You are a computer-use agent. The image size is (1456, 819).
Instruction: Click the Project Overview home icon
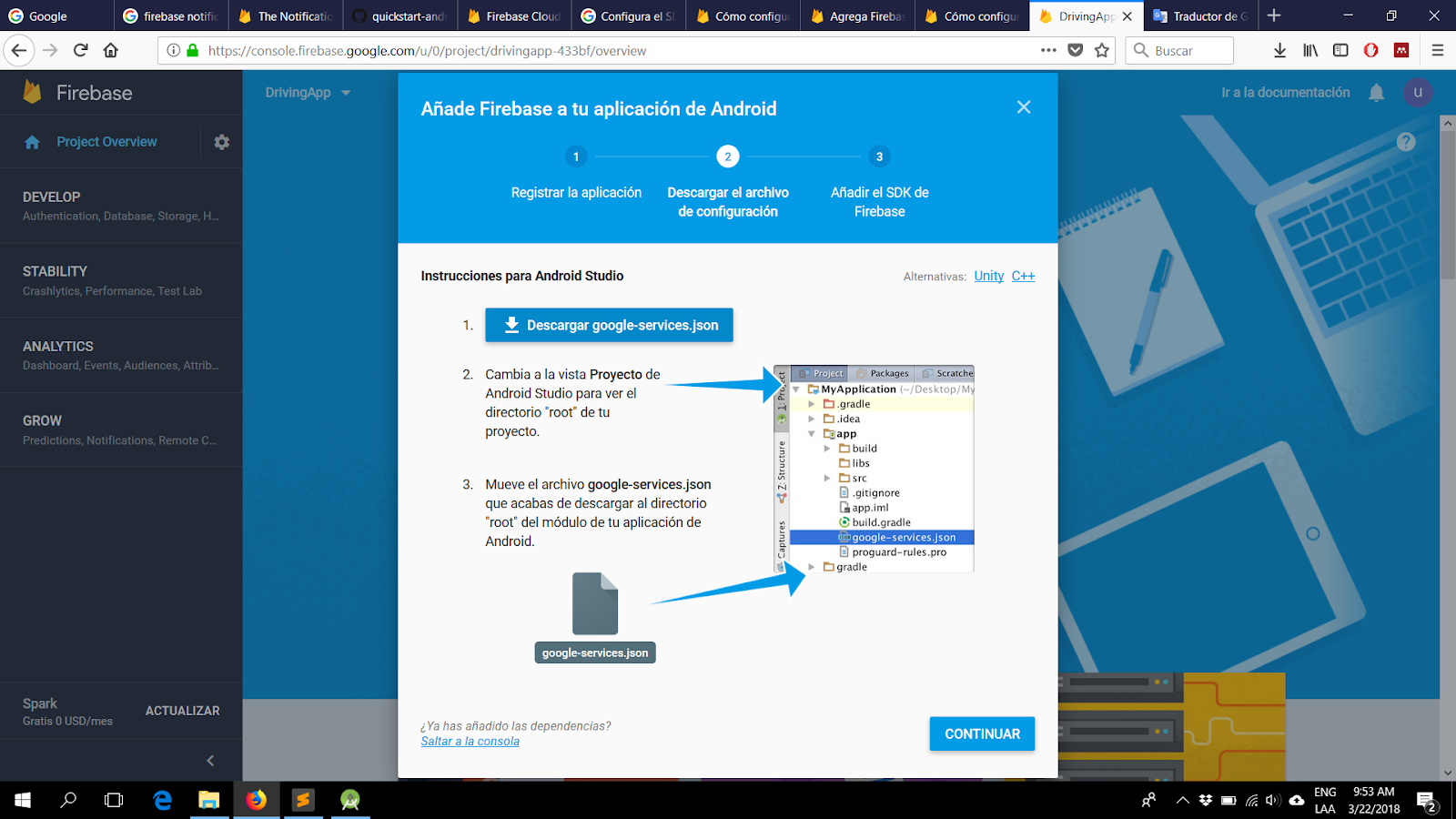(33, 142)
